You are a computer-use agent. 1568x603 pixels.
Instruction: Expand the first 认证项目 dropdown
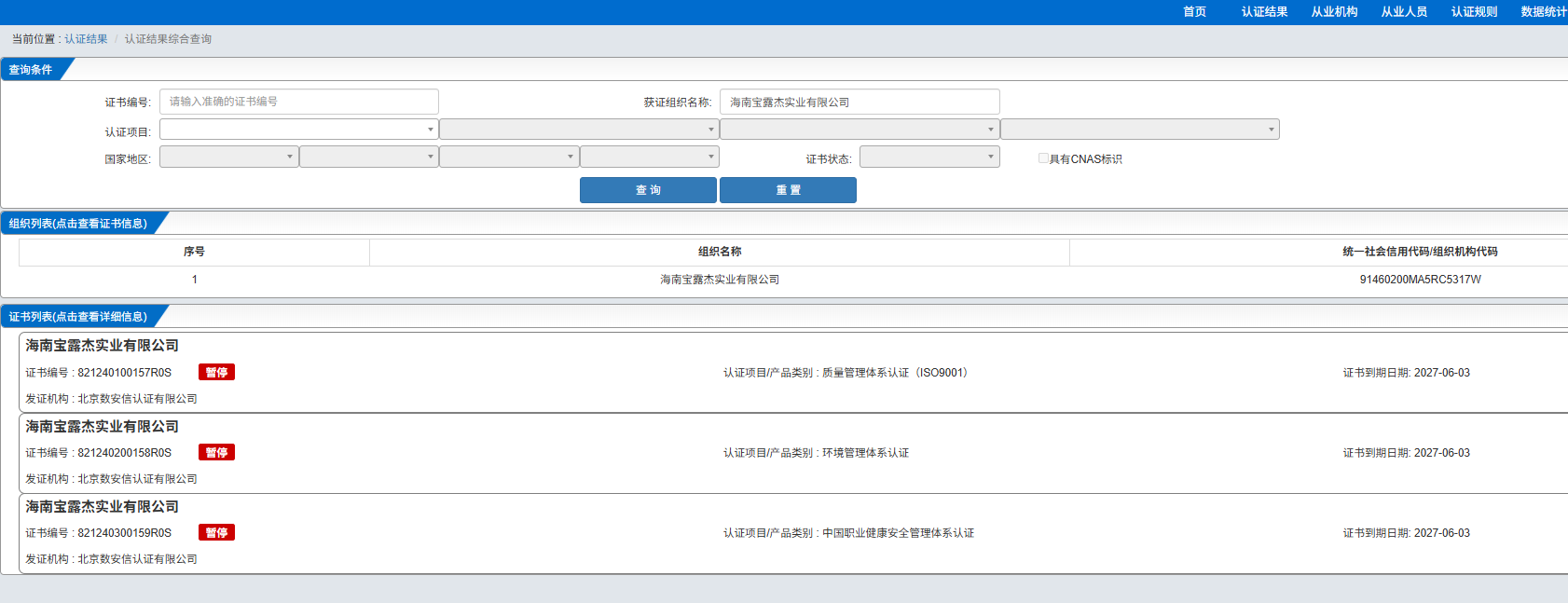click(298, 130)
